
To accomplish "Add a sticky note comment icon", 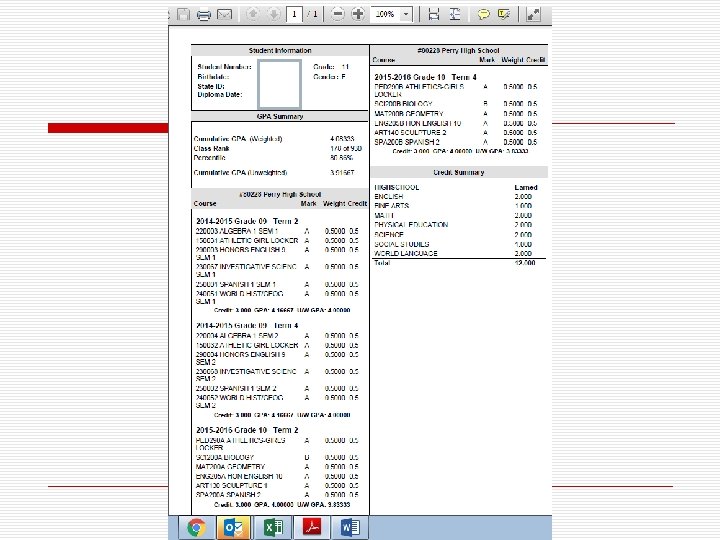I will point(483,15).
